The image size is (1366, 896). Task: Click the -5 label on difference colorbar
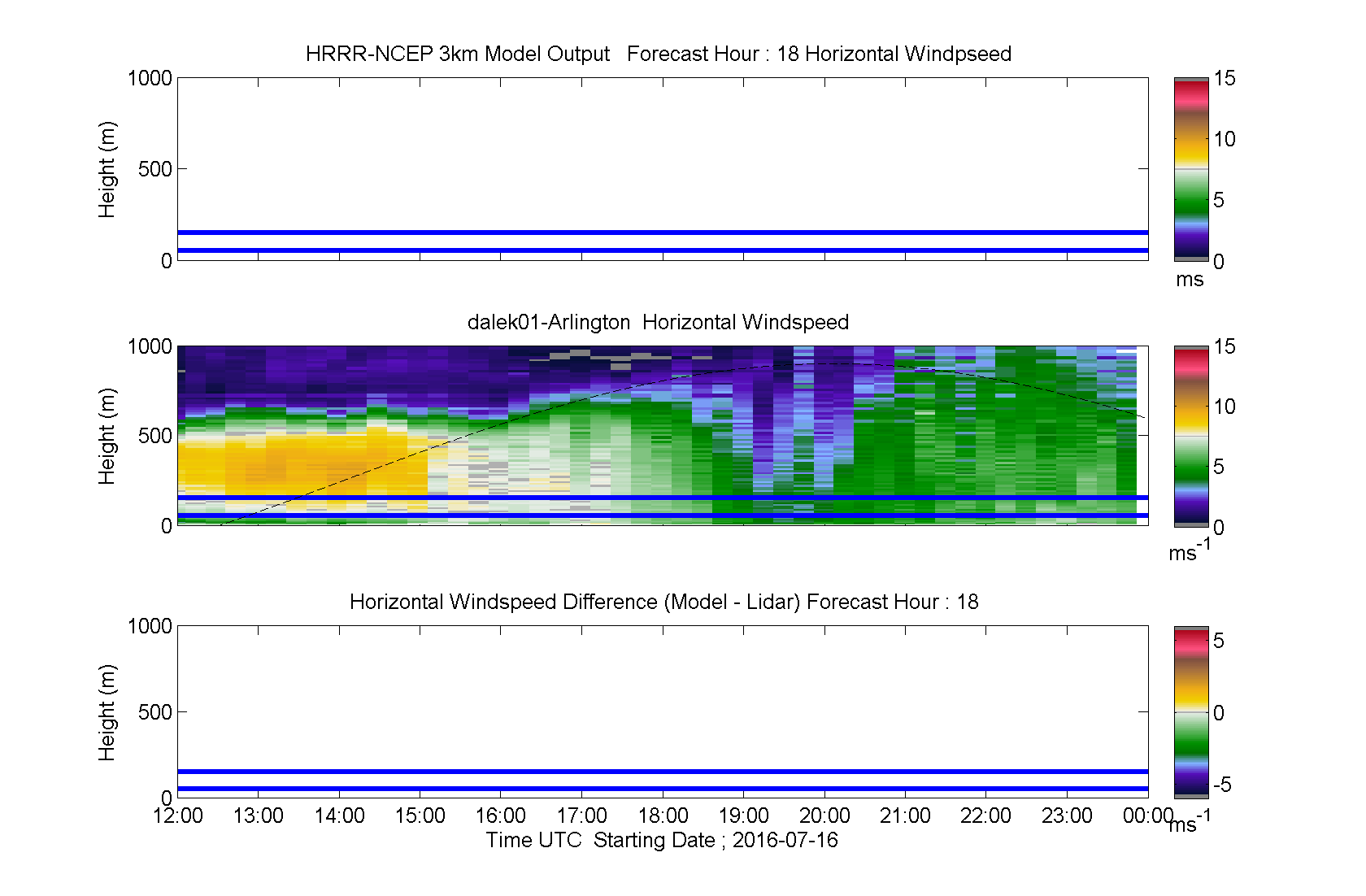pos(1222,785)
